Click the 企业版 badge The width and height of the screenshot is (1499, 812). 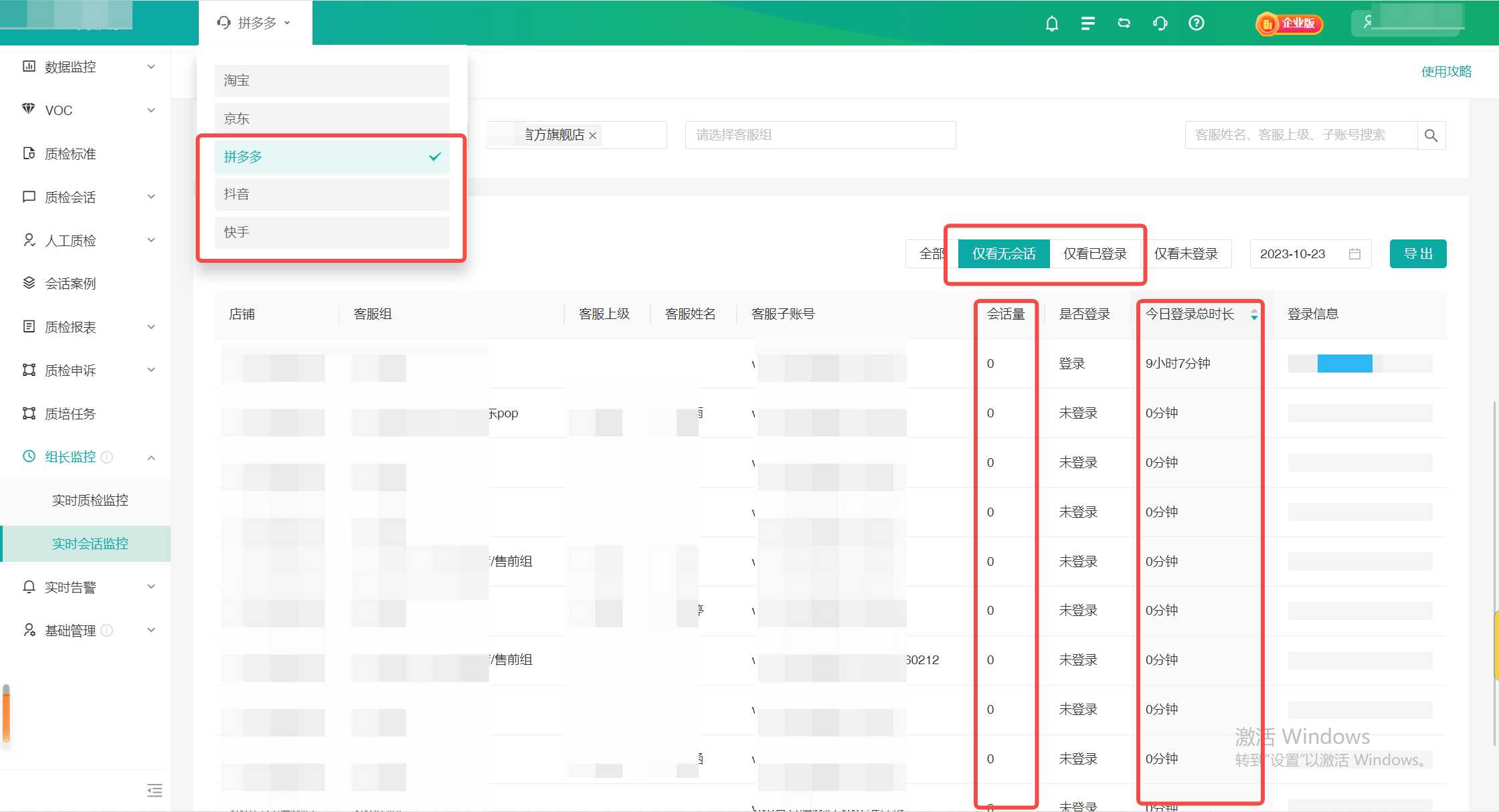click(x=1289, y=23)
